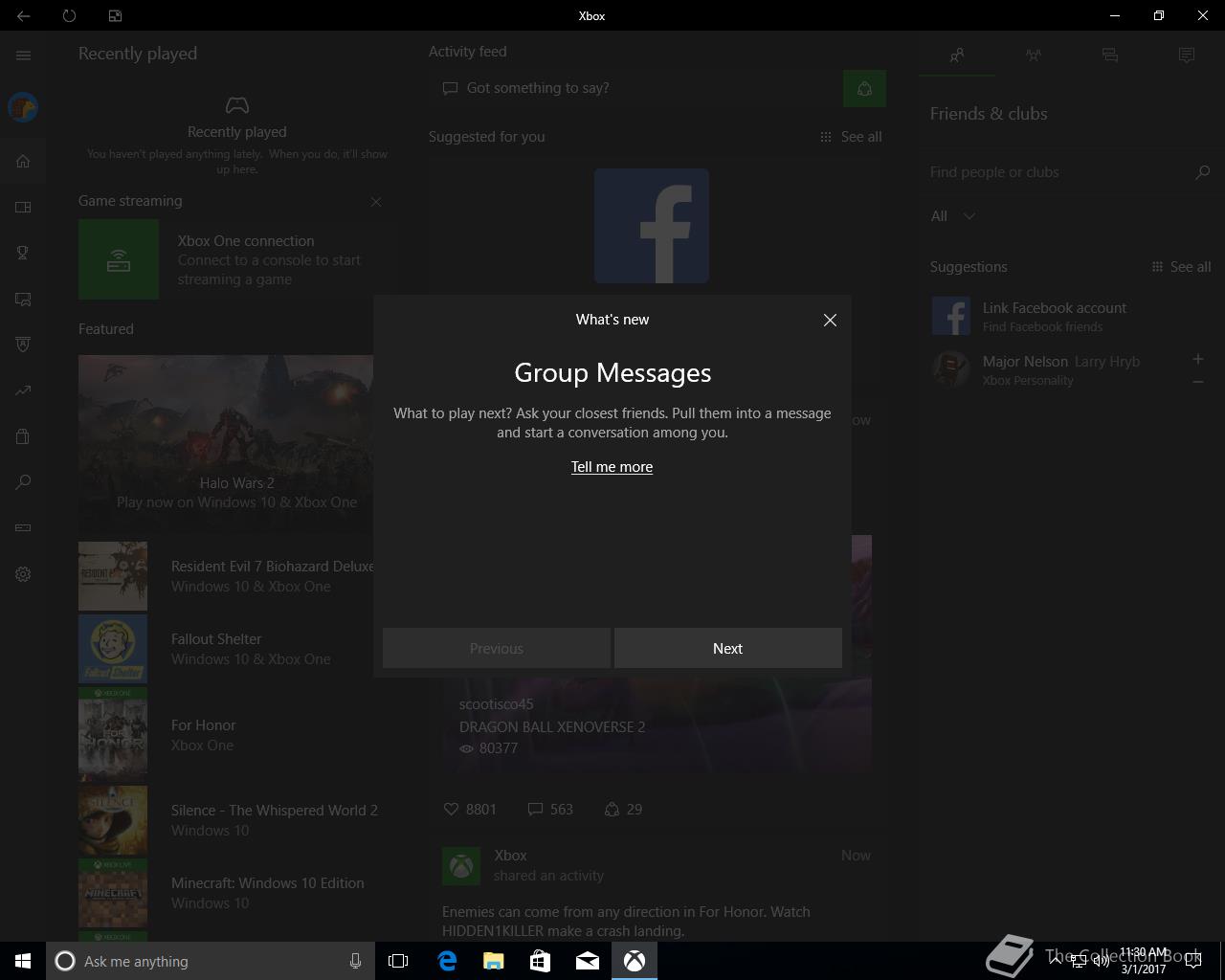This screenshot has width=1225, height=980.
Task: Open the hamburger navigation menu
Action: [23, 56]
